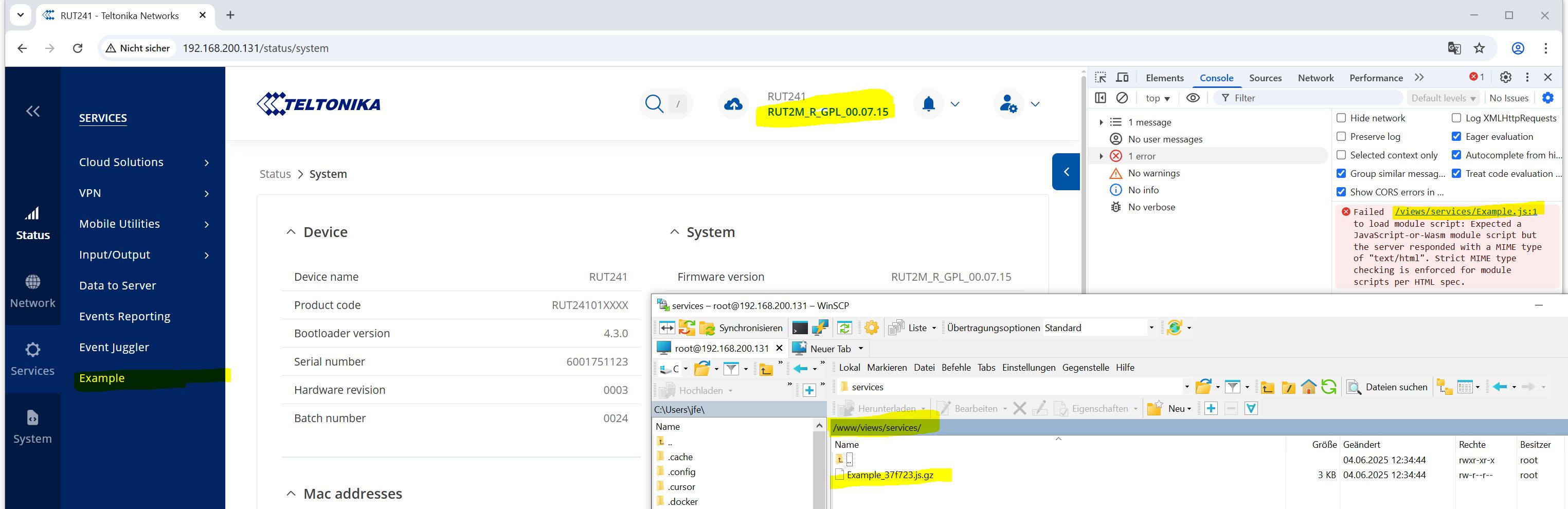Click Dateien suchen in WinSCP
This screenshot has width=1568, height=509.
click(x=1386, y=387)
